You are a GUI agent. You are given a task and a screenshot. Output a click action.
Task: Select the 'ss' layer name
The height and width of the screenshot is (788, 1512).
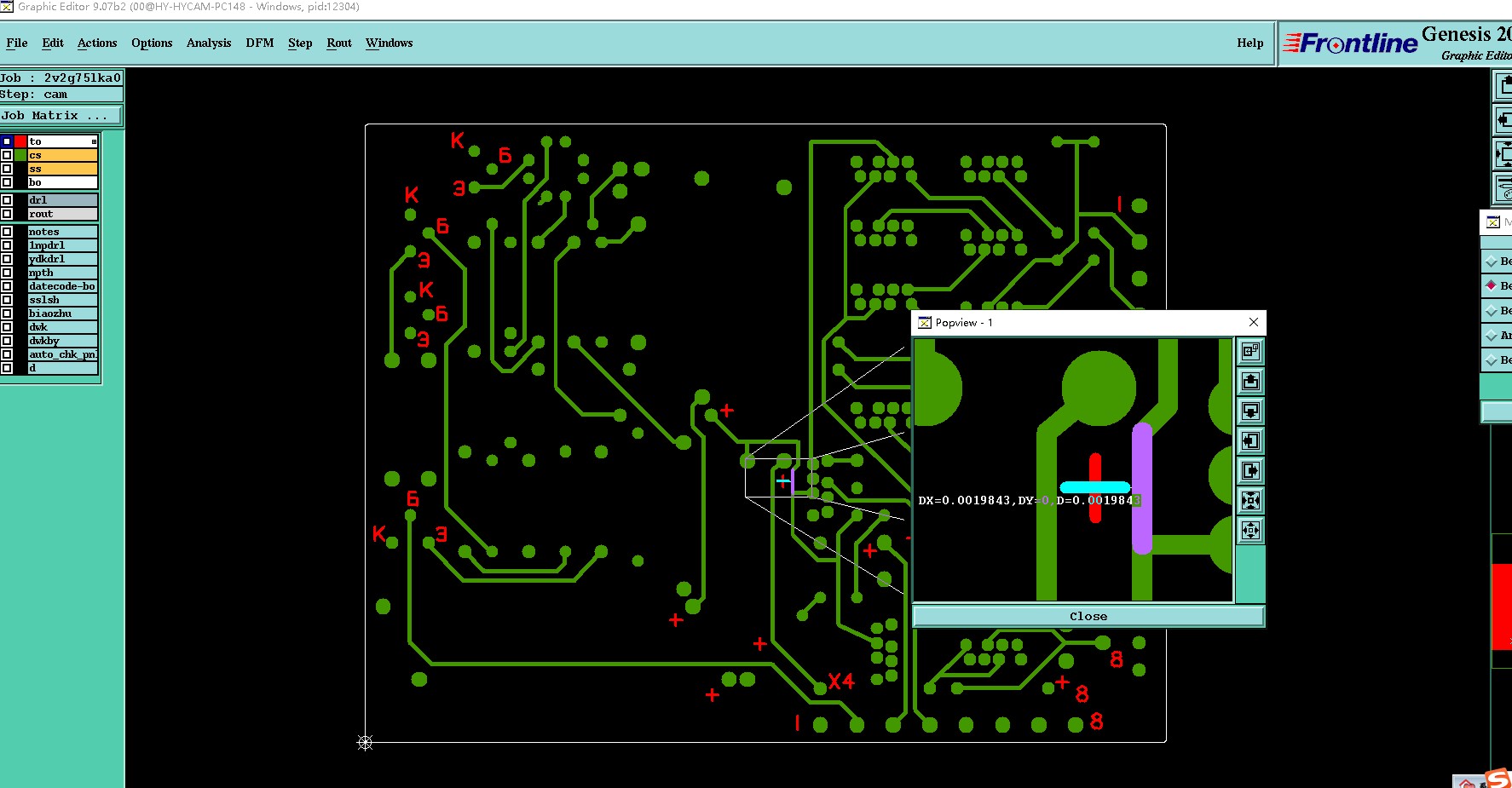pos(63,169)
